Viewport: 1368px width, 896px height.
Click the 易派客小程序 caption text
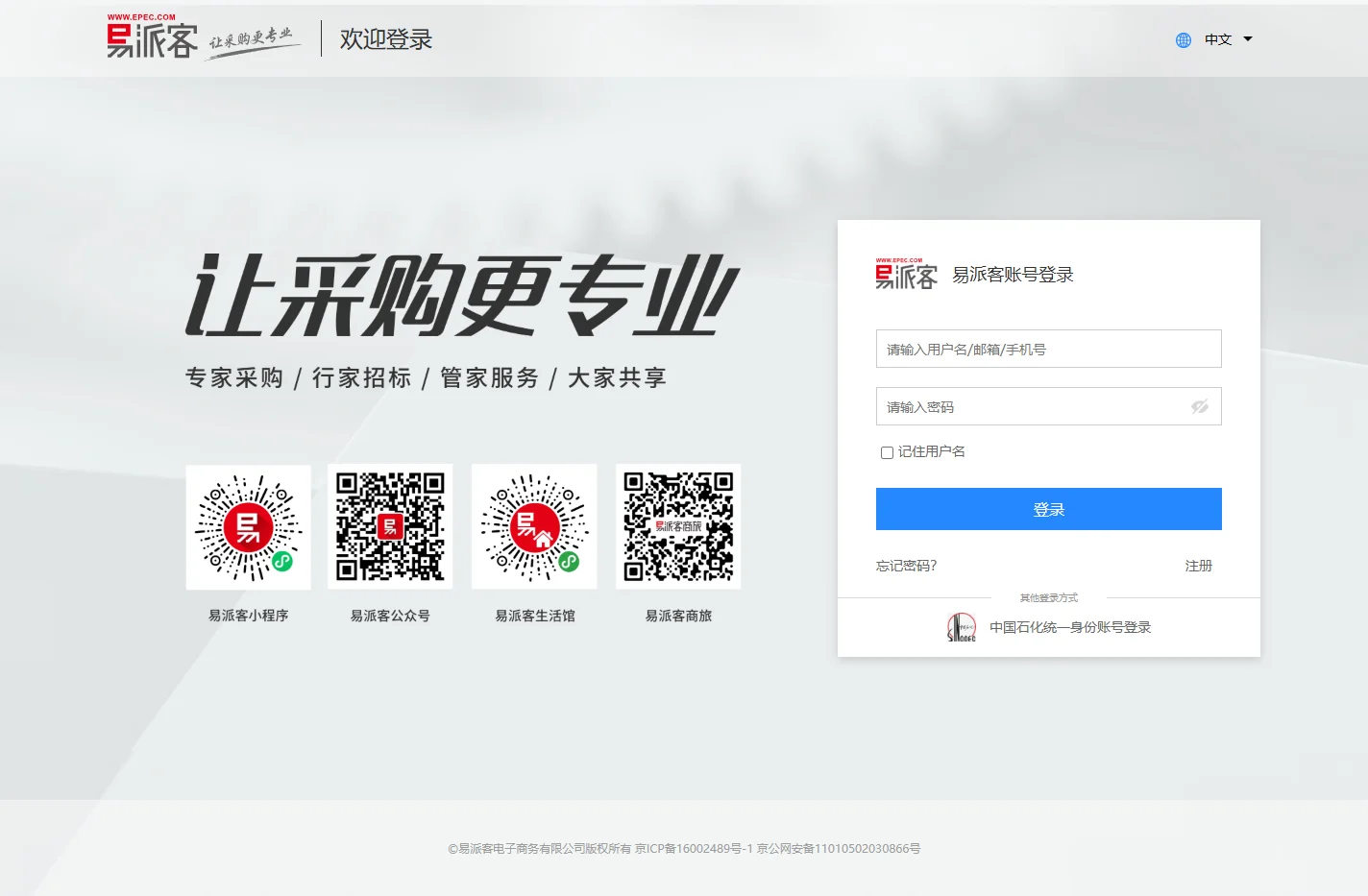(248, 616)
